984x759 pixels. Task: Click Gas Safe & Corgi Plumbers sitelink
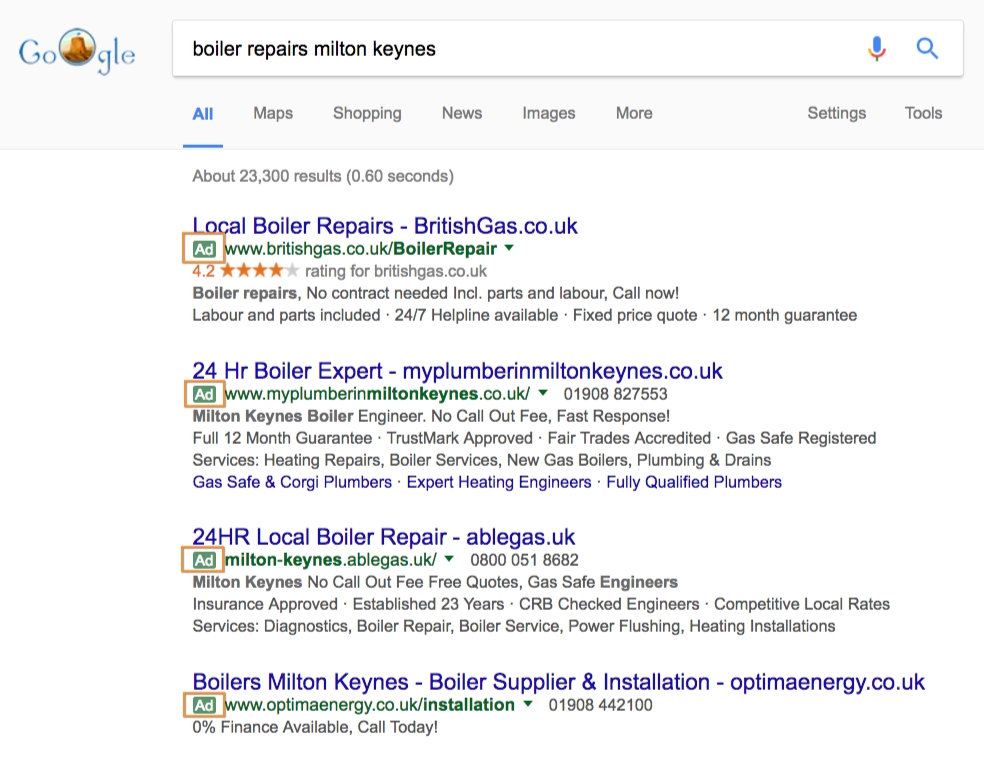click(x=292, y=482)
